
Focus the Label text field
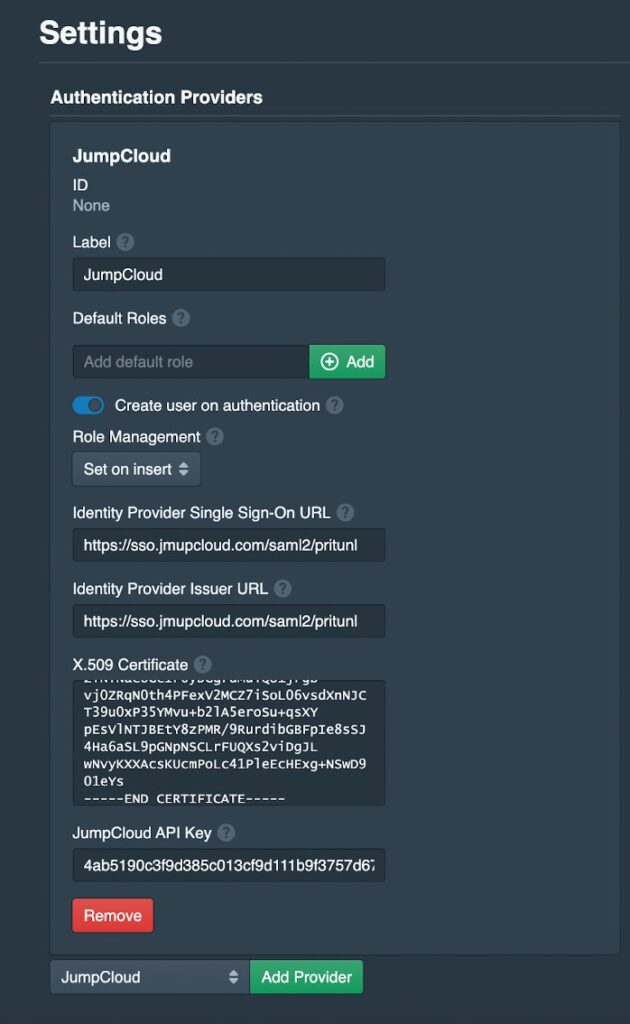[228, 274]
